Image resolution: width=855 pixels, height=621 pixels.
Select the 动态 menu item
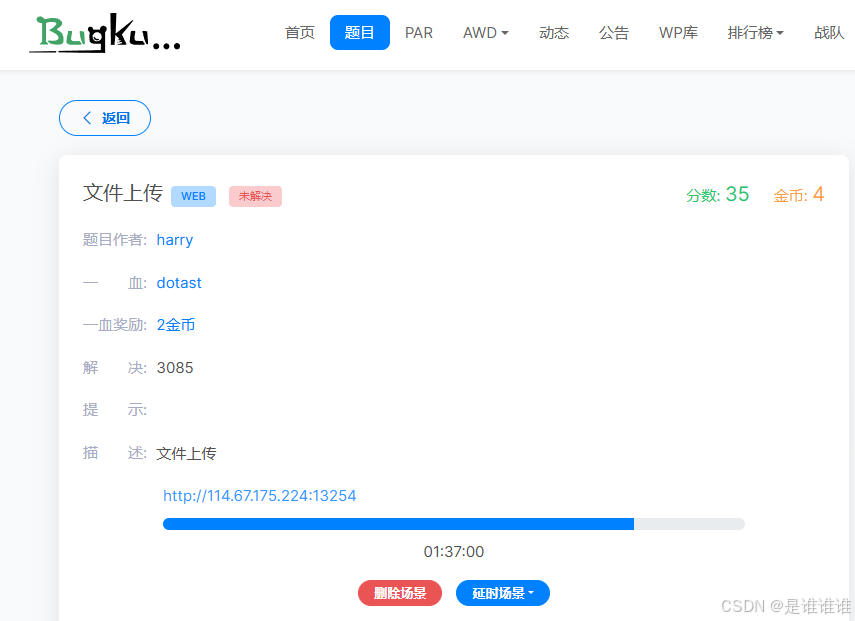tap(554, 32)
